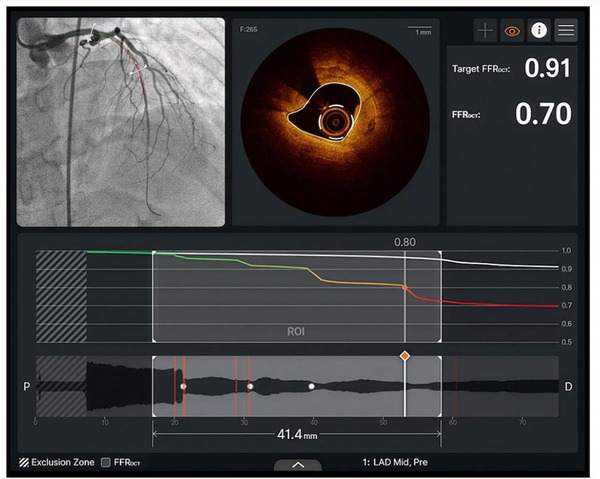Open the info icon button

point(539,30)
